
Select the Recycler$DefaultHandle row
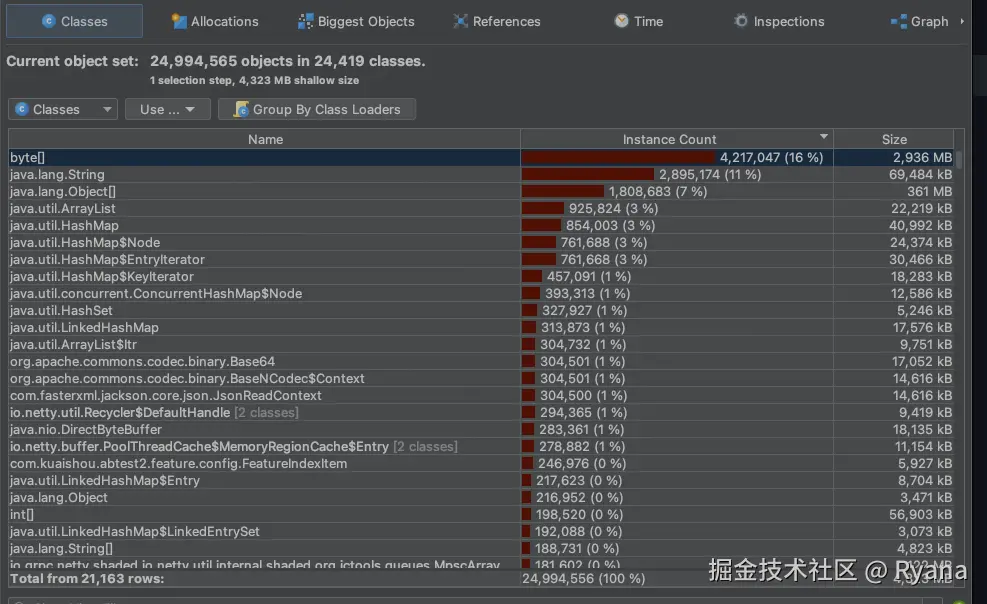[482, 412]
